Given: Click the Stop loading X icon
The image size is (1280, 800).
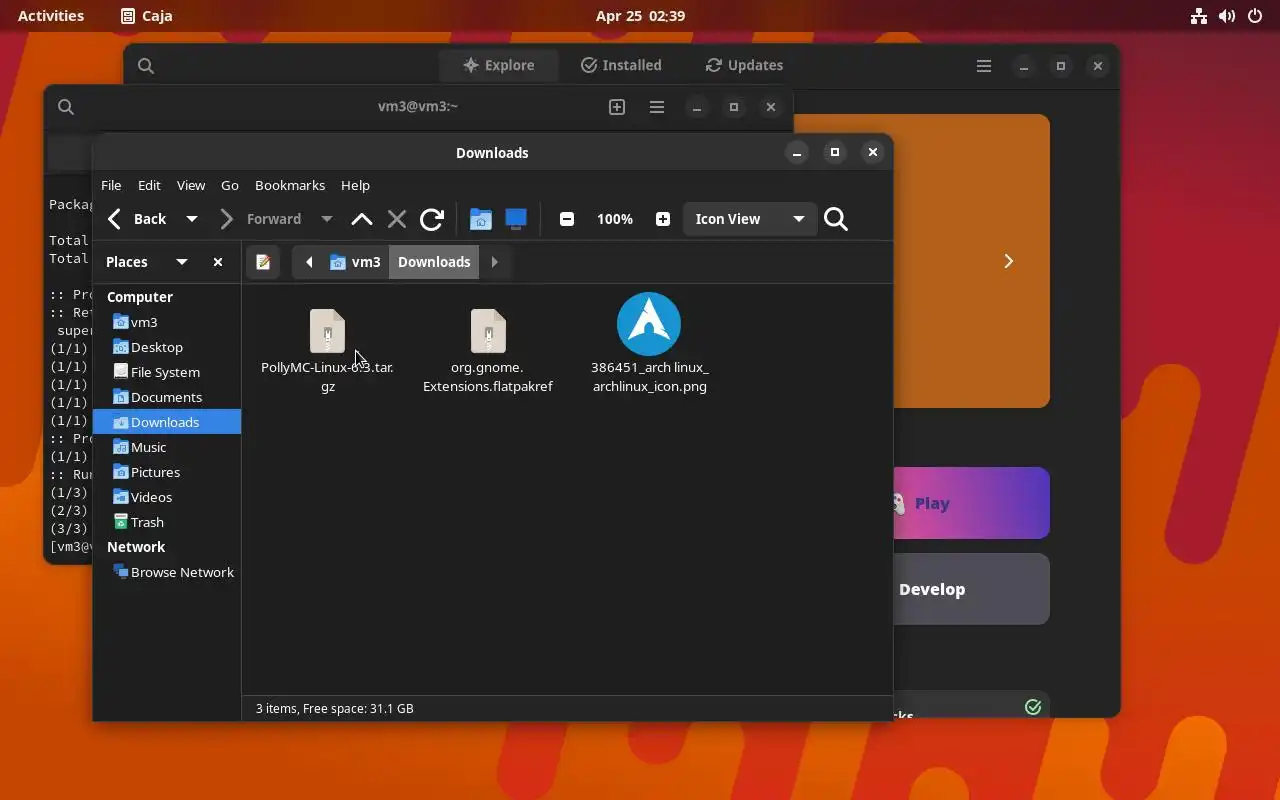Looking at the screenshot, I should click(397, 219).
